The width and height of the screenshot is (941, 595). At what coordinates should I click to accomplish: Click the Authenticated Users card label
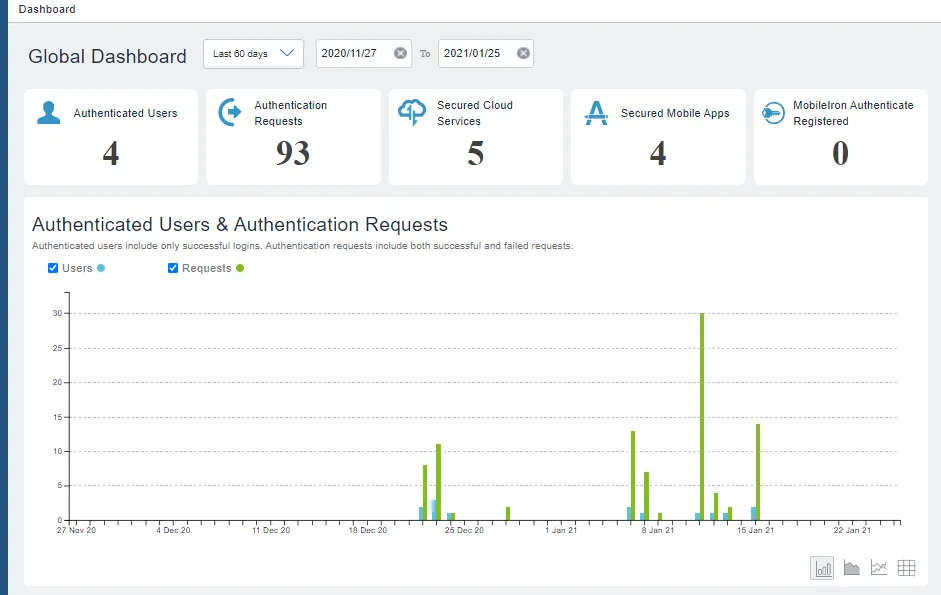(x=125, y=113)
